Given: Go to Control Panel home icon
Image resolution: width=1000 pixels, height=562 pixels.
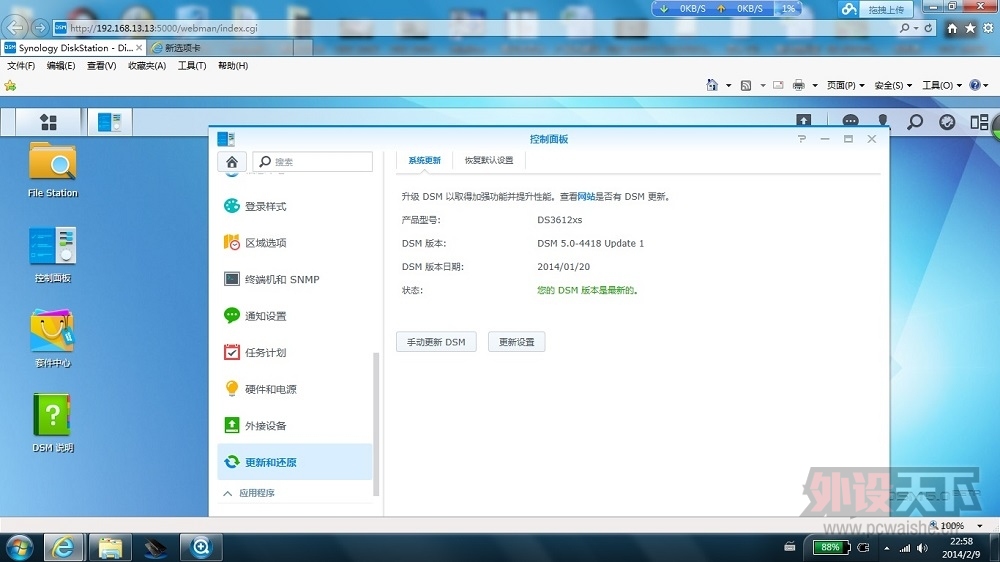Looking at the screenshot, I should pyautogui.click(x=232, y=161).
